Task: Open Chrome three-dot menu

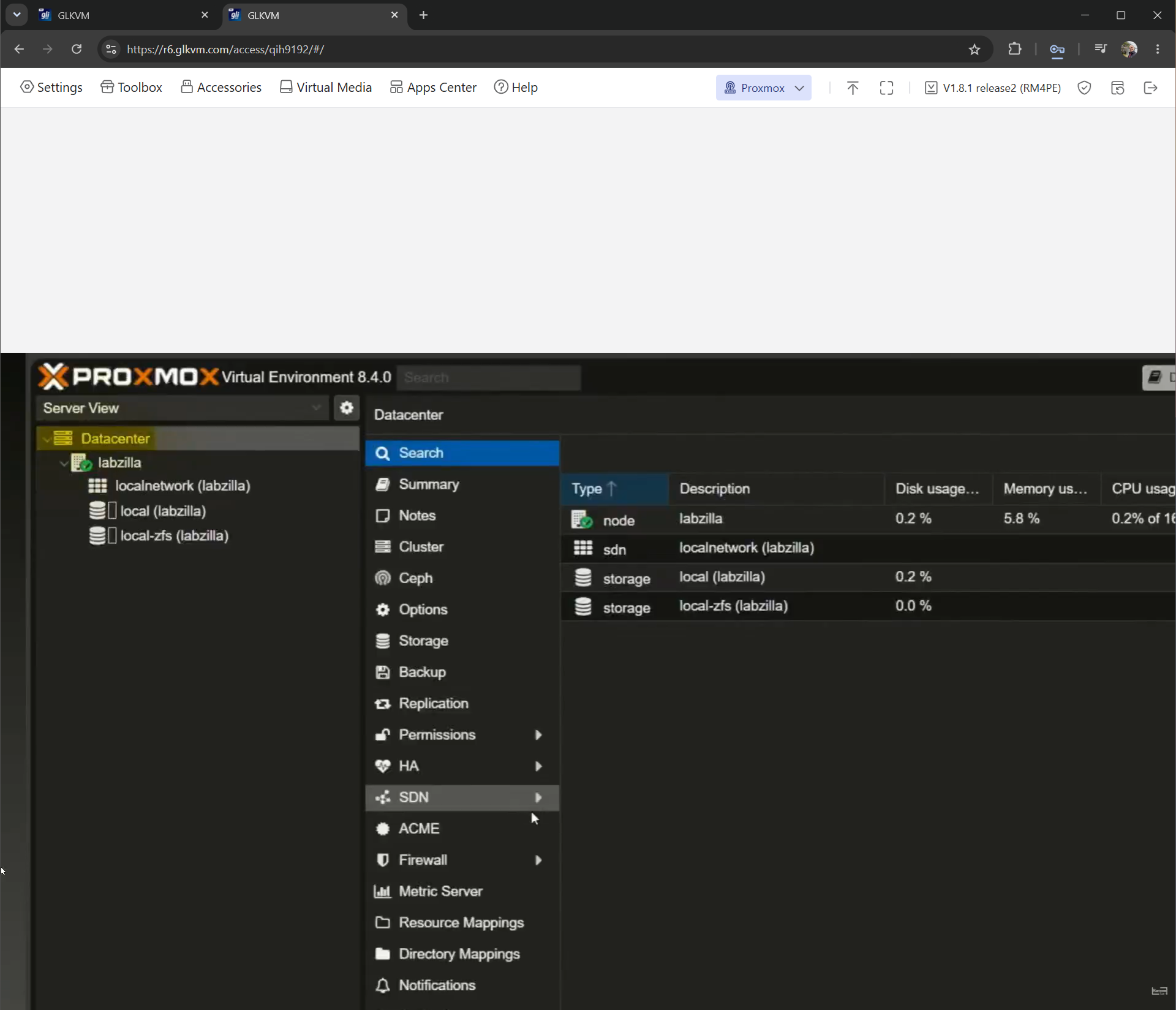Action: (1158, 49)
